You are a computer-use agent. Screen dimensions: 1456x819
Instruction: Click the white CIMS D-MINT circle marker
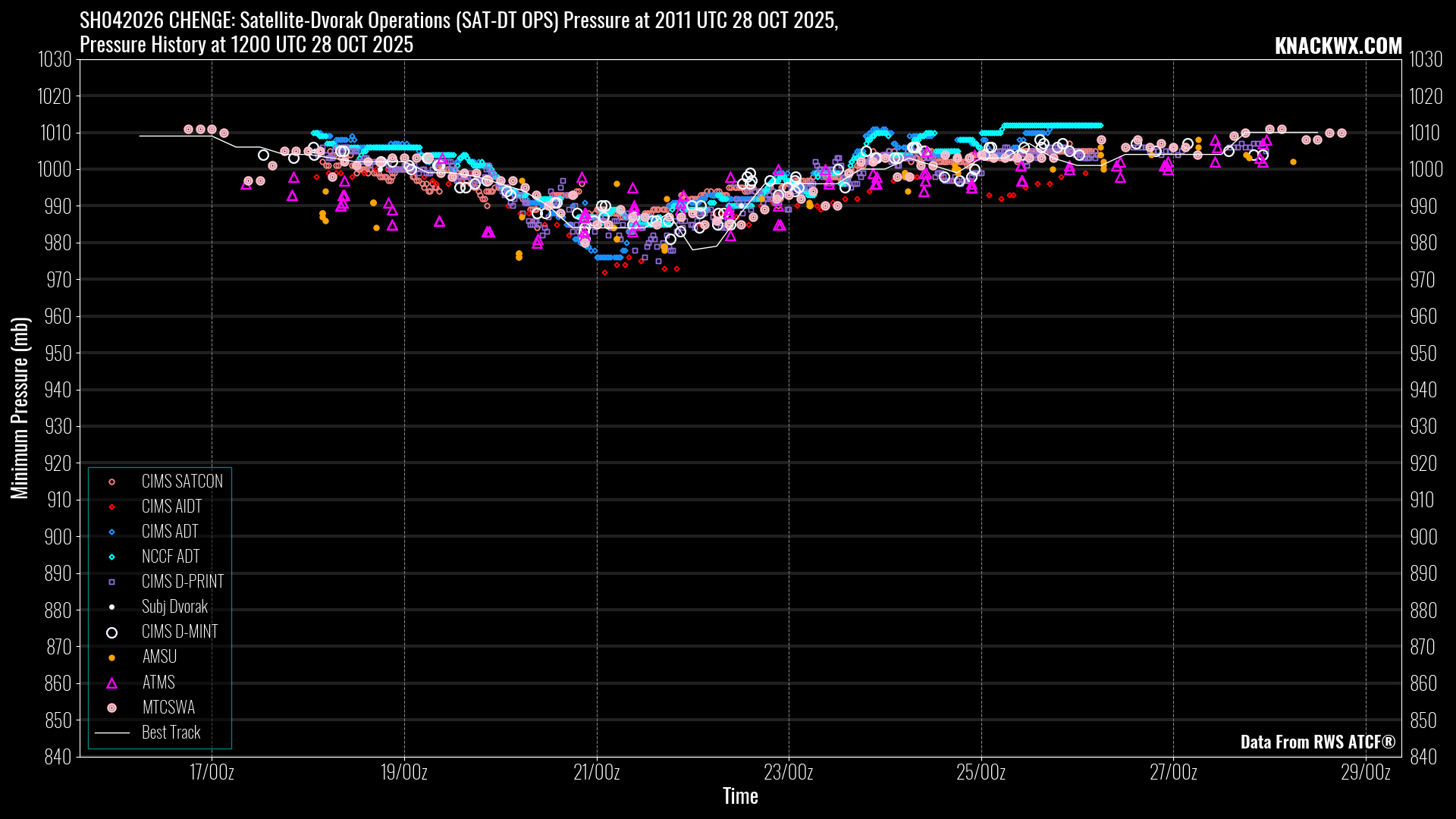[x=111, y=632]
